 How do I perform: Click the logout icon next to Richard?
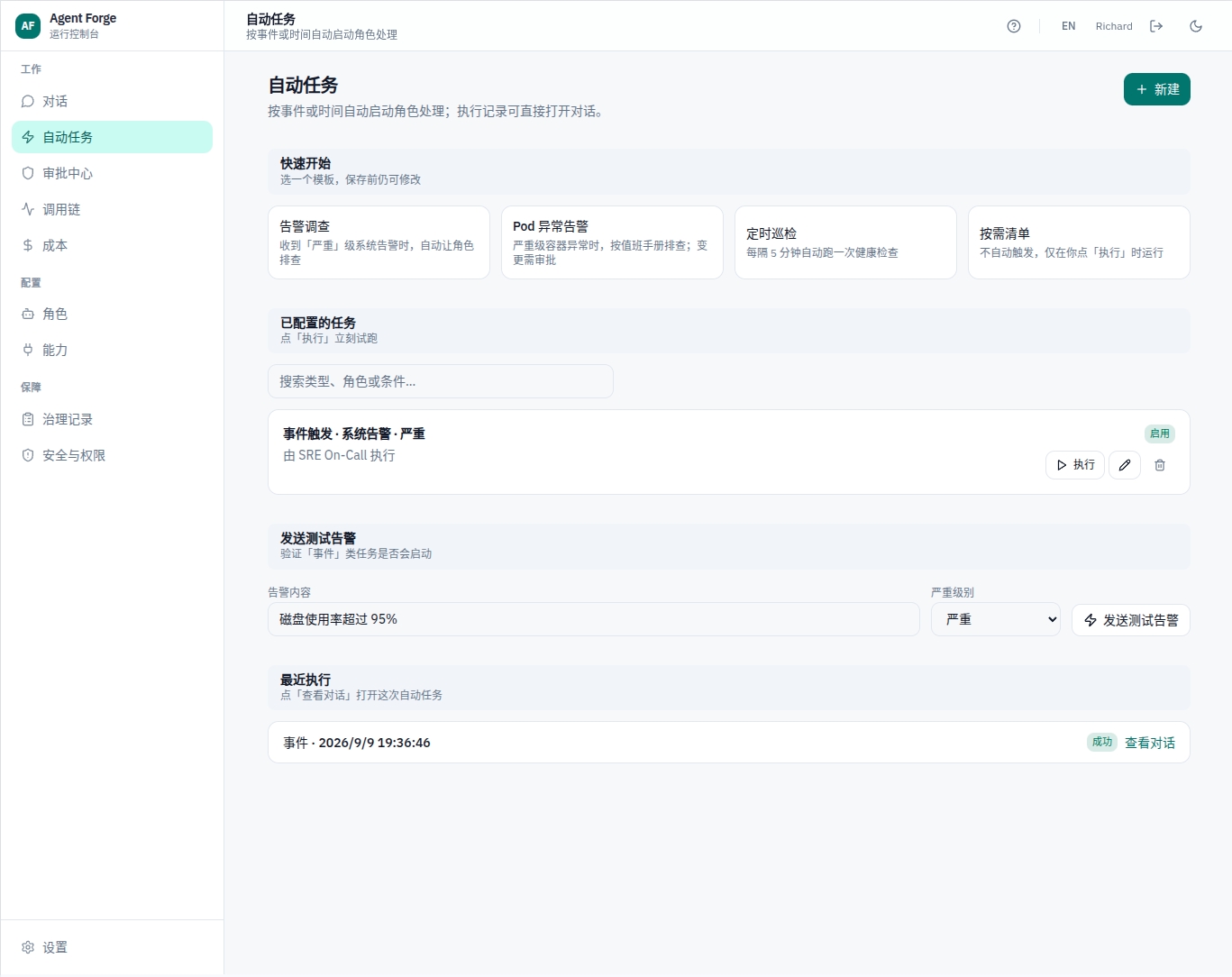point(1156,26)
